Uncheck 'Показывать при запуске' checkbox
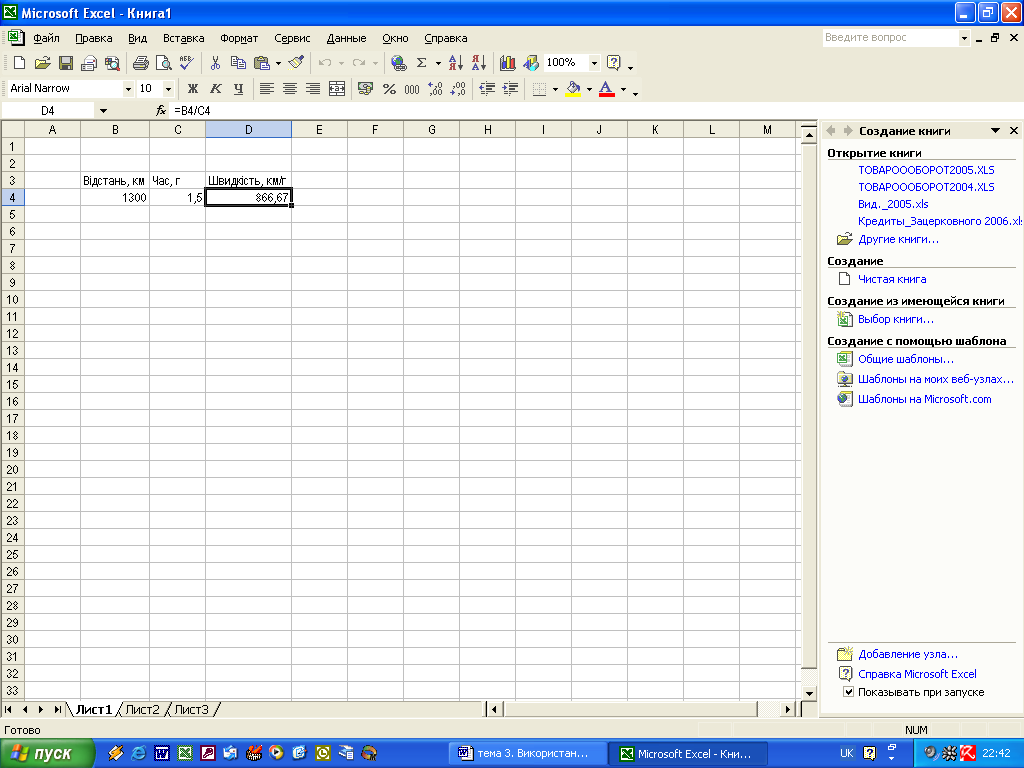1024x768 pixels. [x=848, y=692]
